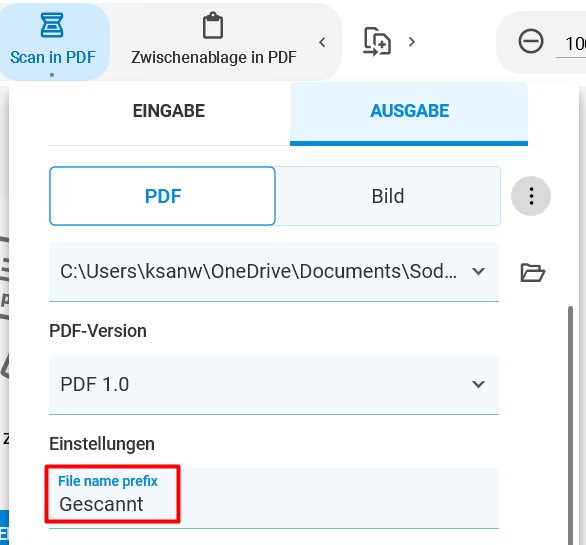Screen dimensions: 586x545
Task: Click the panel vertical scrollbar
Action: [570, 425]
